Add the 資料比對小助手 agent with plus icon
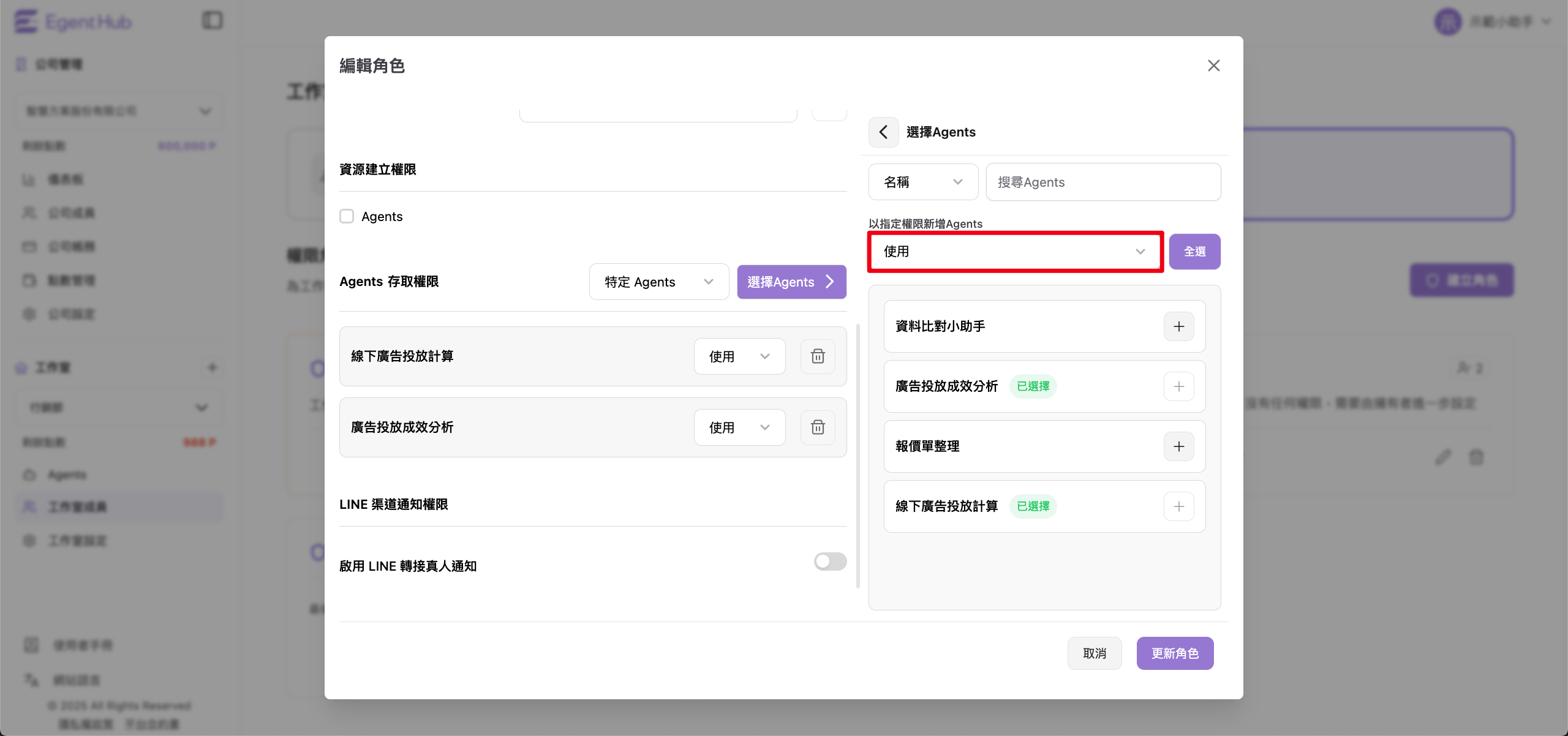1568x736 pixels. [x=1178, y=326]
